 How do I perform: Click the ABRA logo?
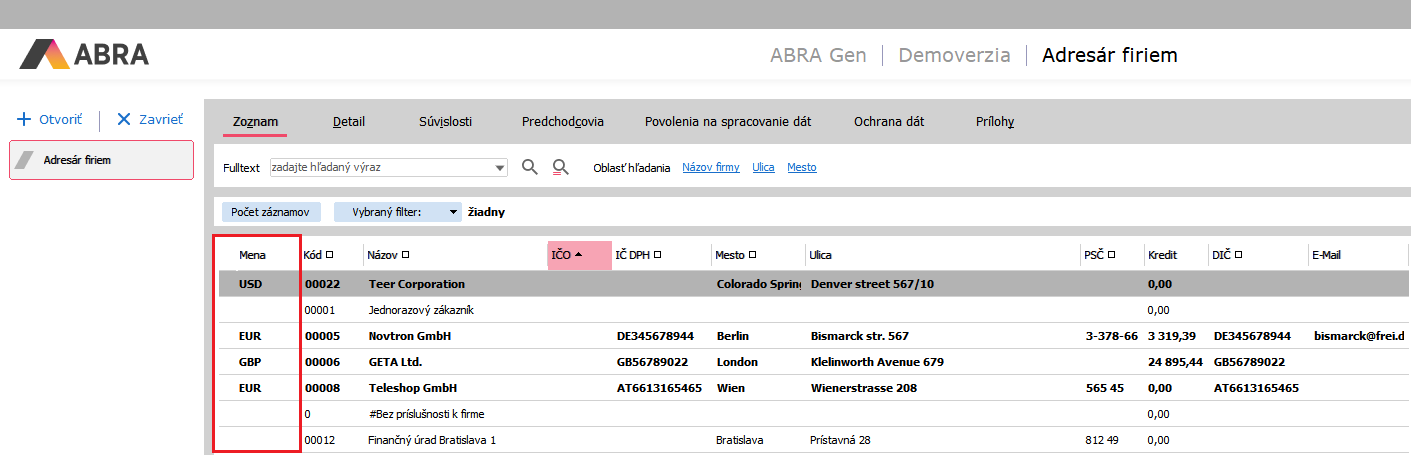[84, 54]
